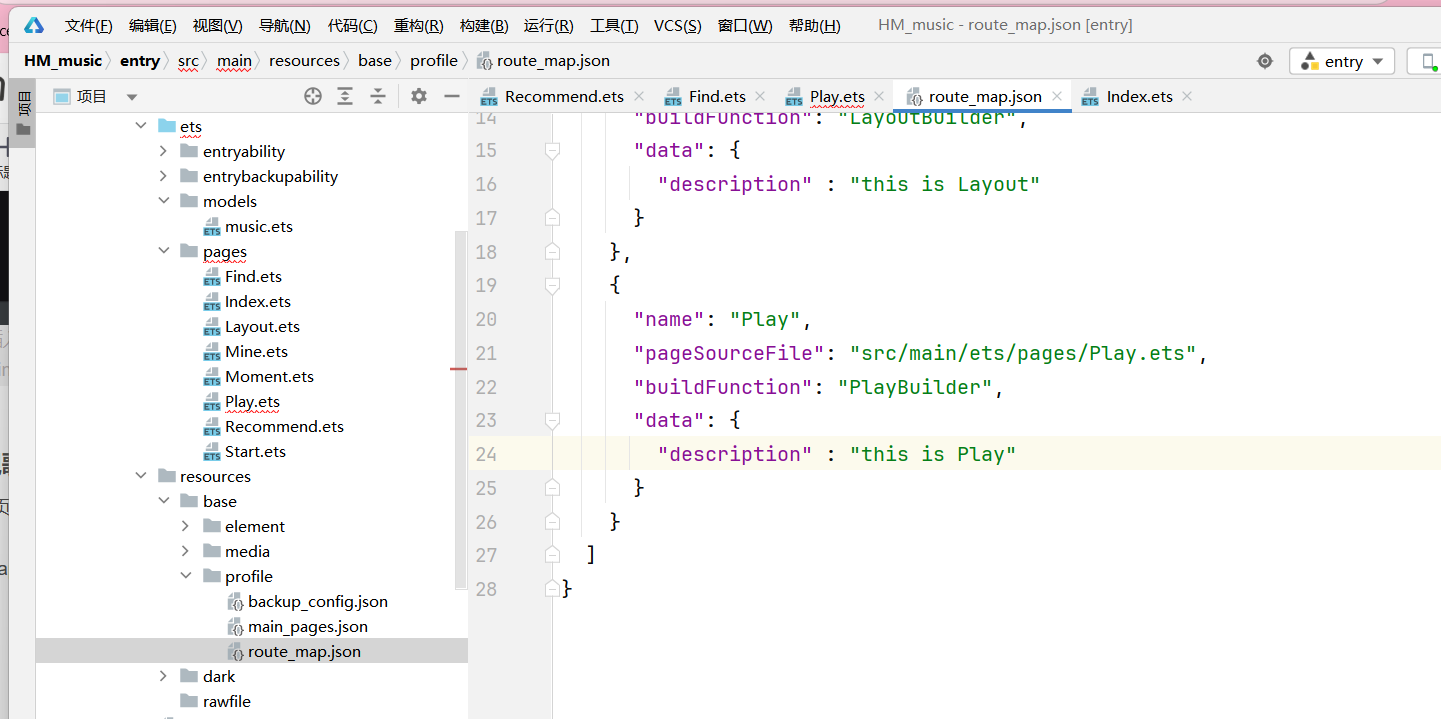Screen dimensions: 1441x719
Task: Open the 帮助(H) menu
Action: 815,25
